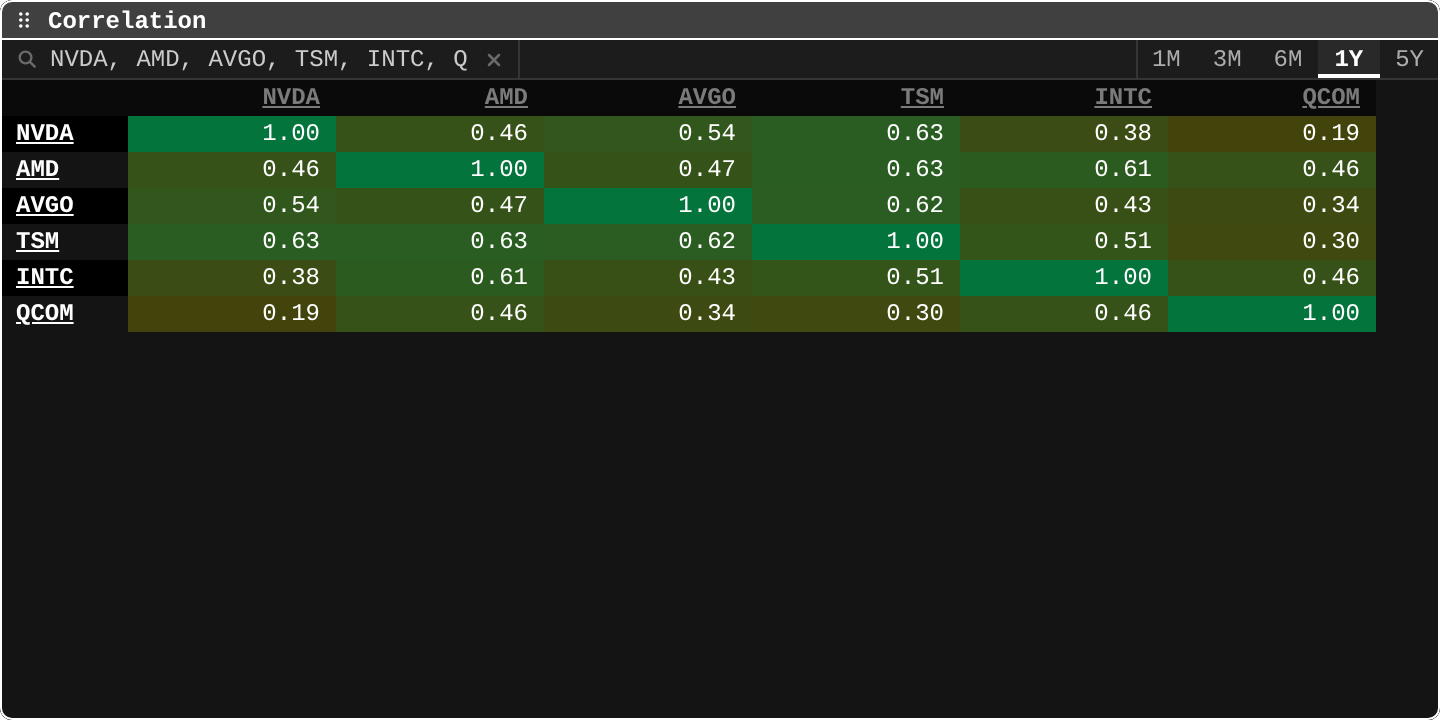The image size is (1440, 720).
Task: Select INTC row NVDA cell 0.38
Action: 232,278
